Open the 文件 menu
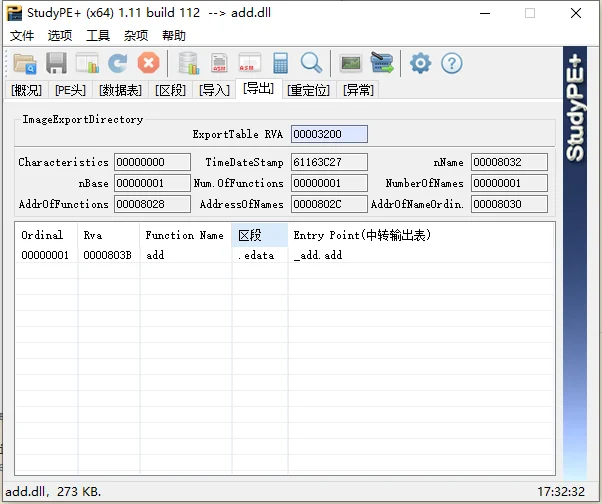Image resolution: width=602 pixels, height=504 pixels. pyautogui.click(x=22, y=36)
